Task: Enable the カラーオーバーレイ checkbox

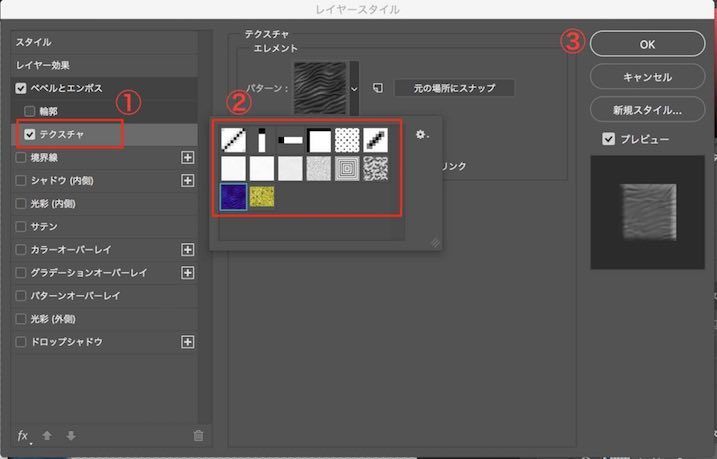Action: 21,250
